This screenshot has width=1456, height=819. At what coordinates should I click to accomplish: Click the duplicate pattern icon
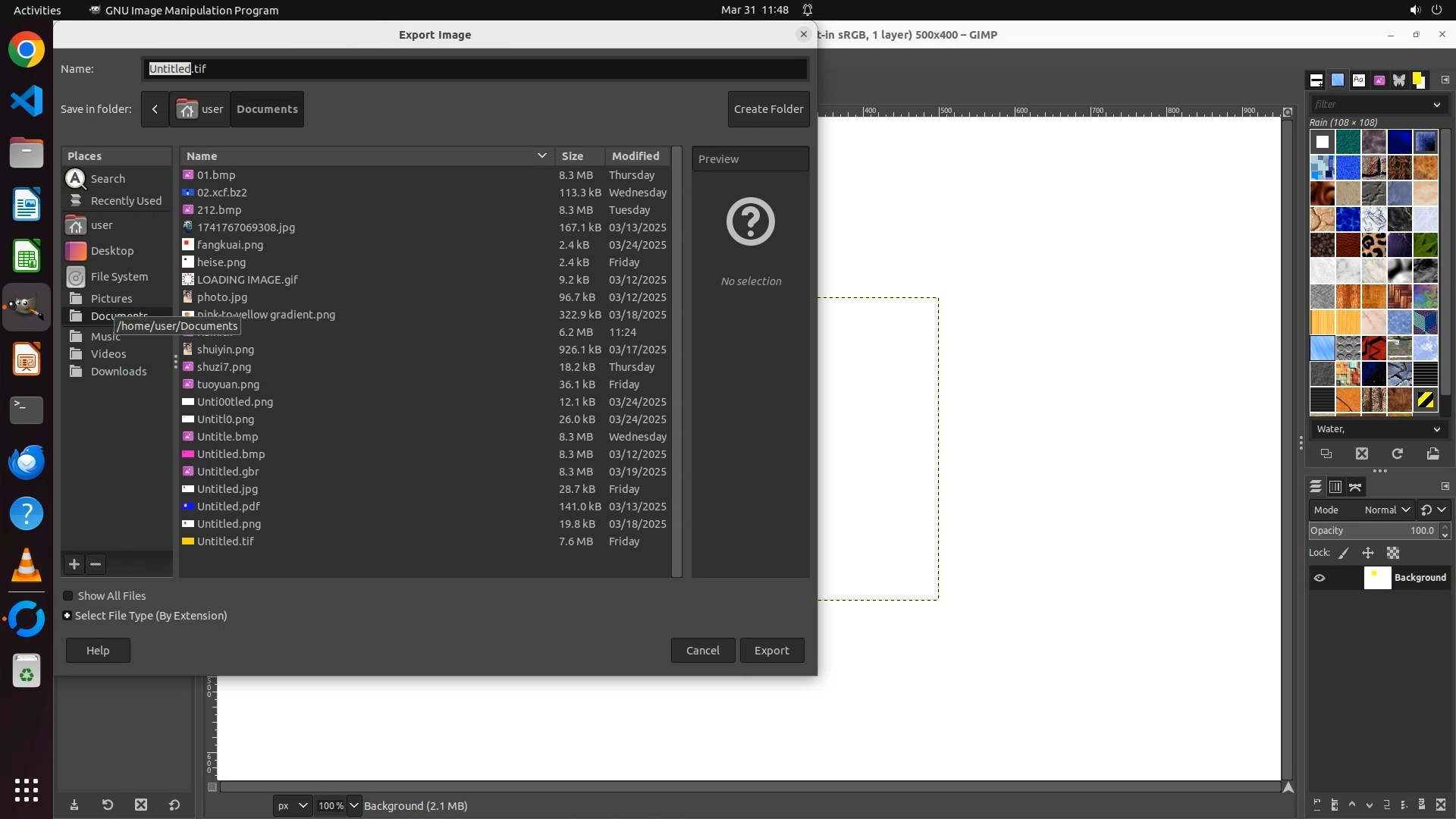1326,453
